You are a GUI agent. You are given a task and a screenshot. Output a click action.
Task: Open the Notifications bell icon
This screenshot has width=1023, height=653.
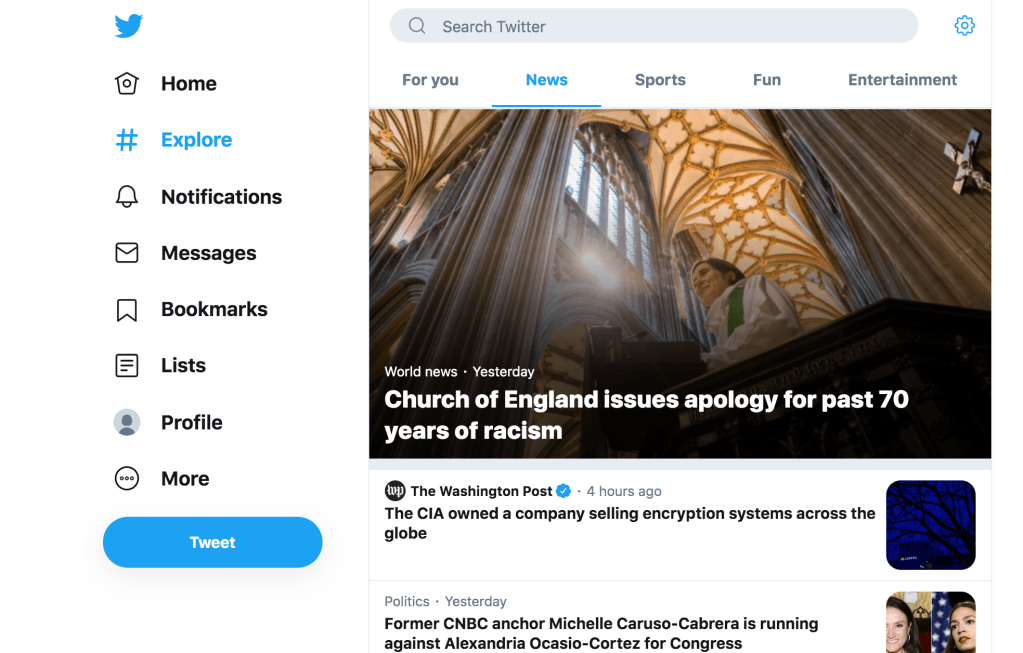(x=127, y=197)
